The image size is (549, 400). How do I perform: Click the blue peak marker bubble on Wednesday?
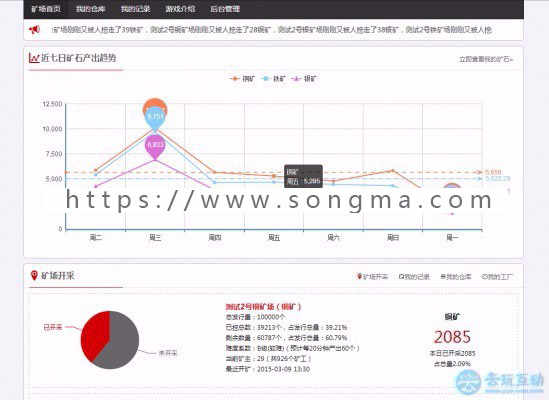(155, 118)
